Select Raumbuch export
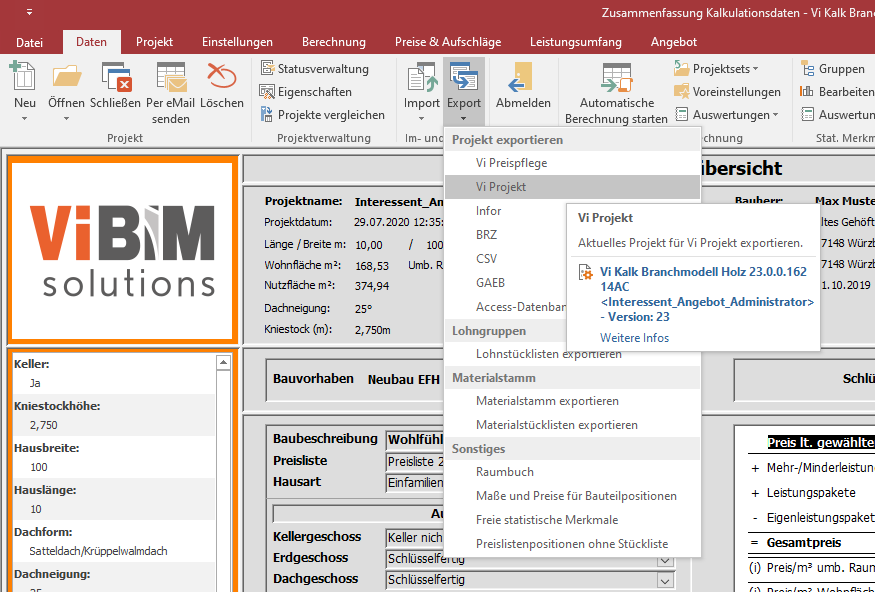This screenshot has width=875, height=592. coord(572,472)
